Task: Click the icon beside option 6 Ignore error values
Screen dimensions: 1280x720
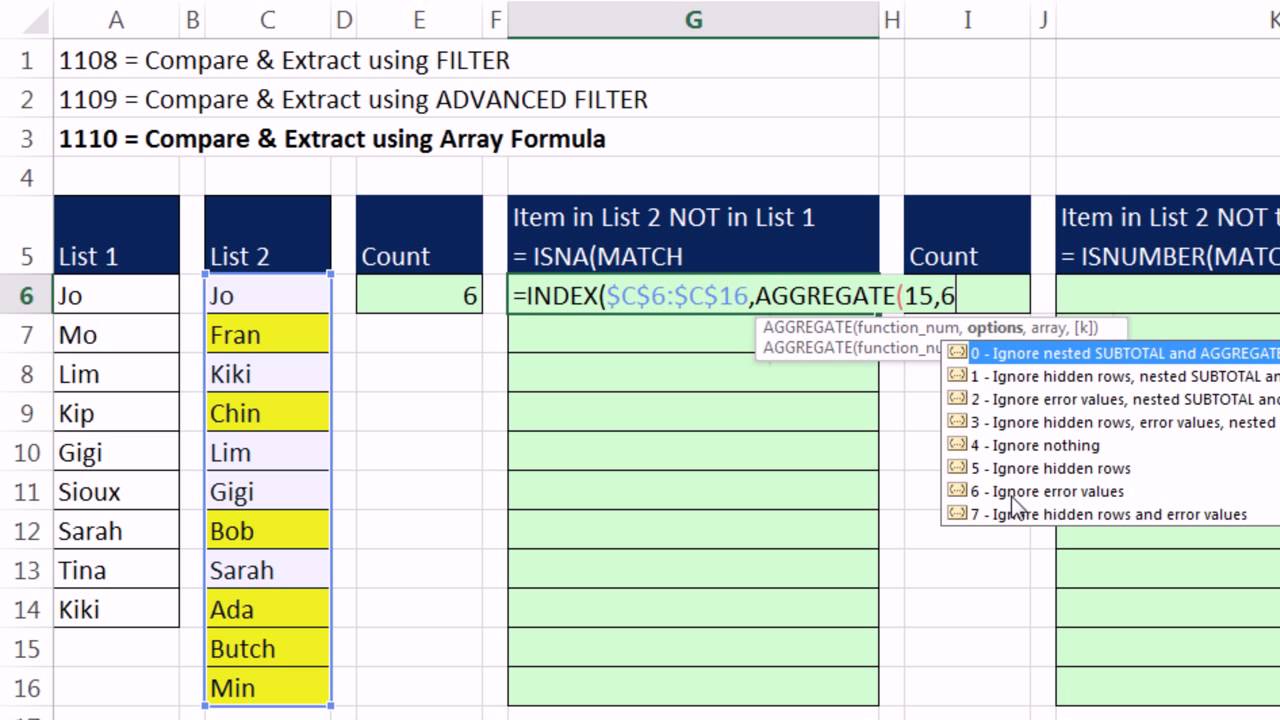Action: click(x=957, y=491)
